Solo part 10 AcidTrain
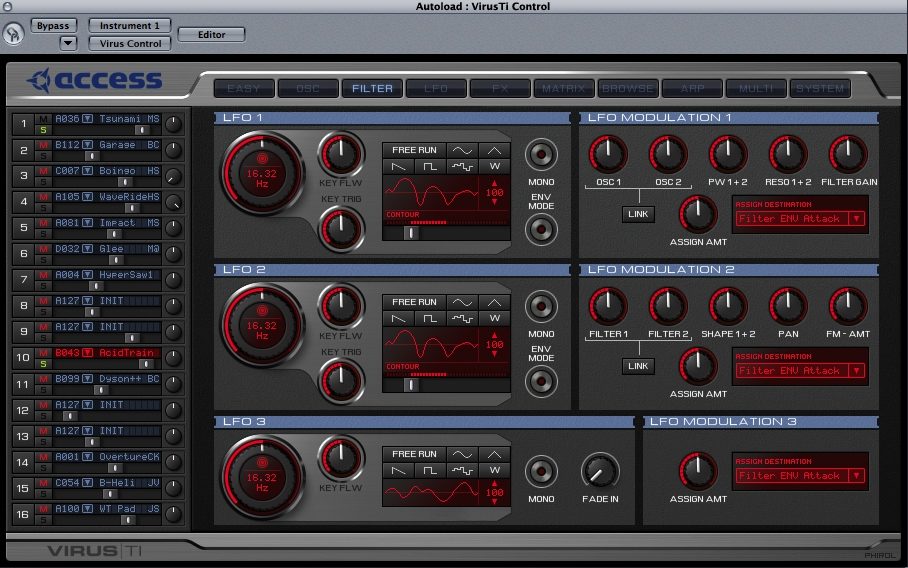This screenshot has height=568, width=908. 43,364
